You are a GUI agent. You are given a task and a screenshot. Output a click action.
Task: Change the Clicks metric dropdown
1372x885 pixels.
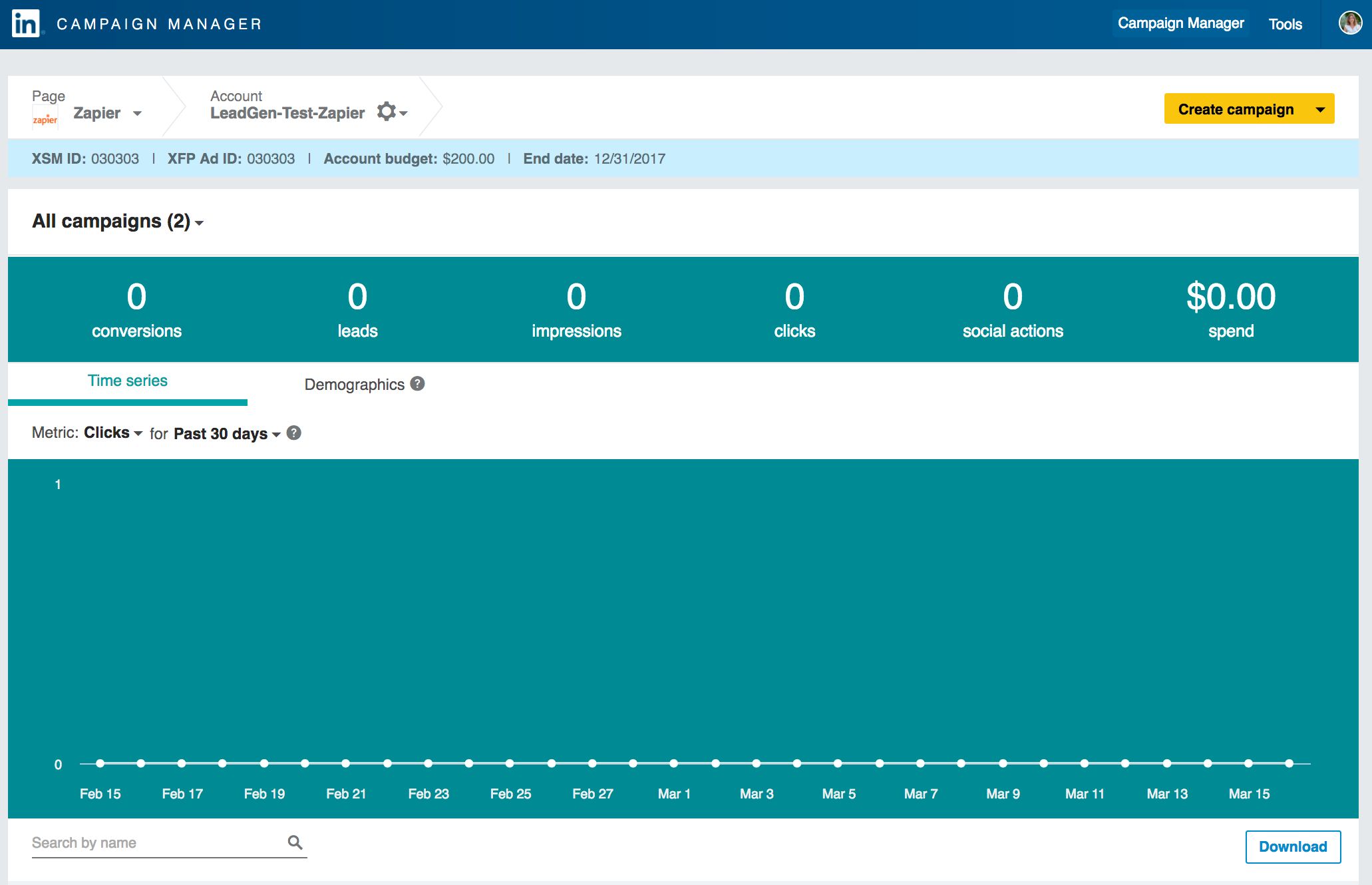[x=112, y=433]
